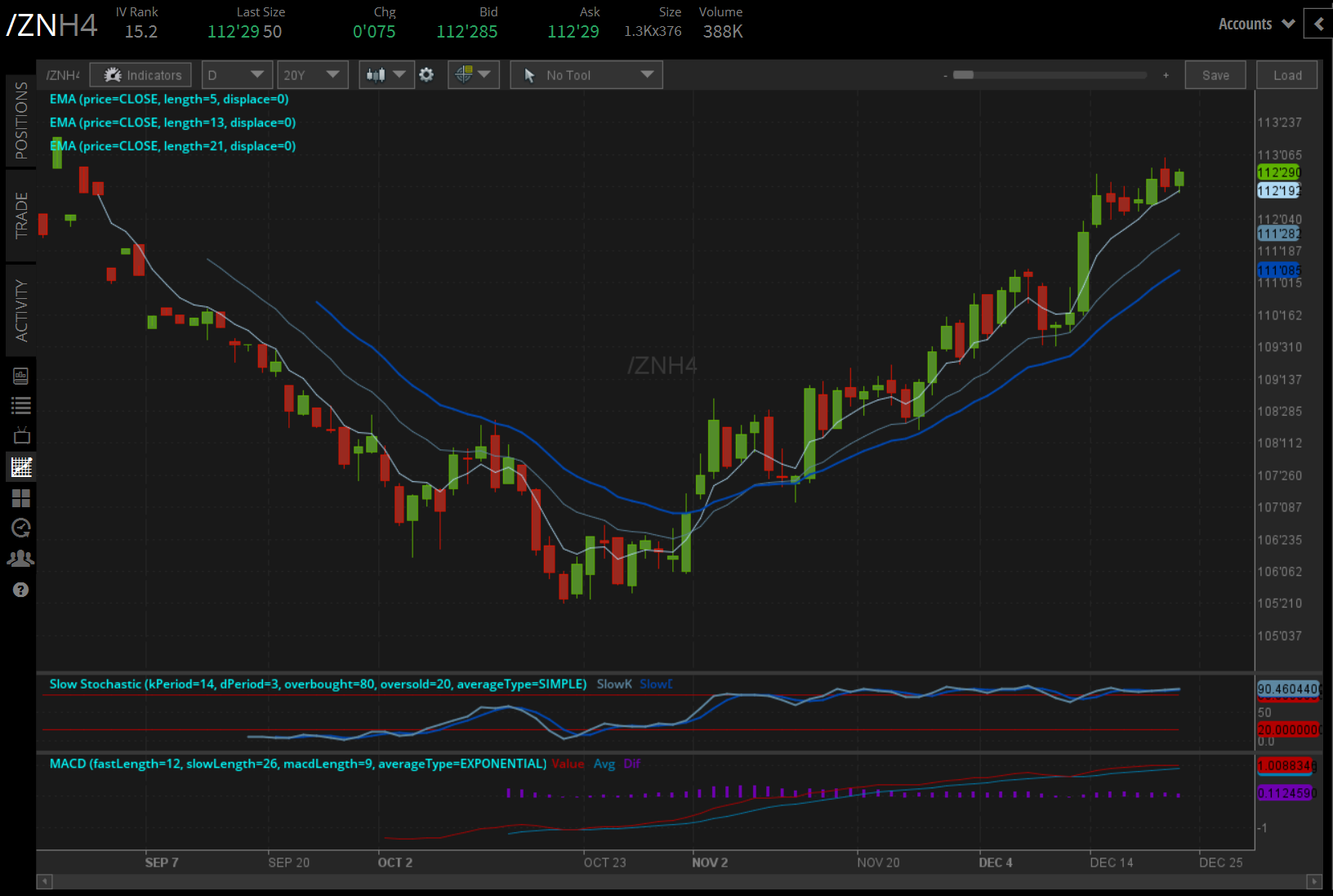Screen dimensions: 1333x896
Task: Open the grid dashboard icon in sidebar
Action: (21, 498)
